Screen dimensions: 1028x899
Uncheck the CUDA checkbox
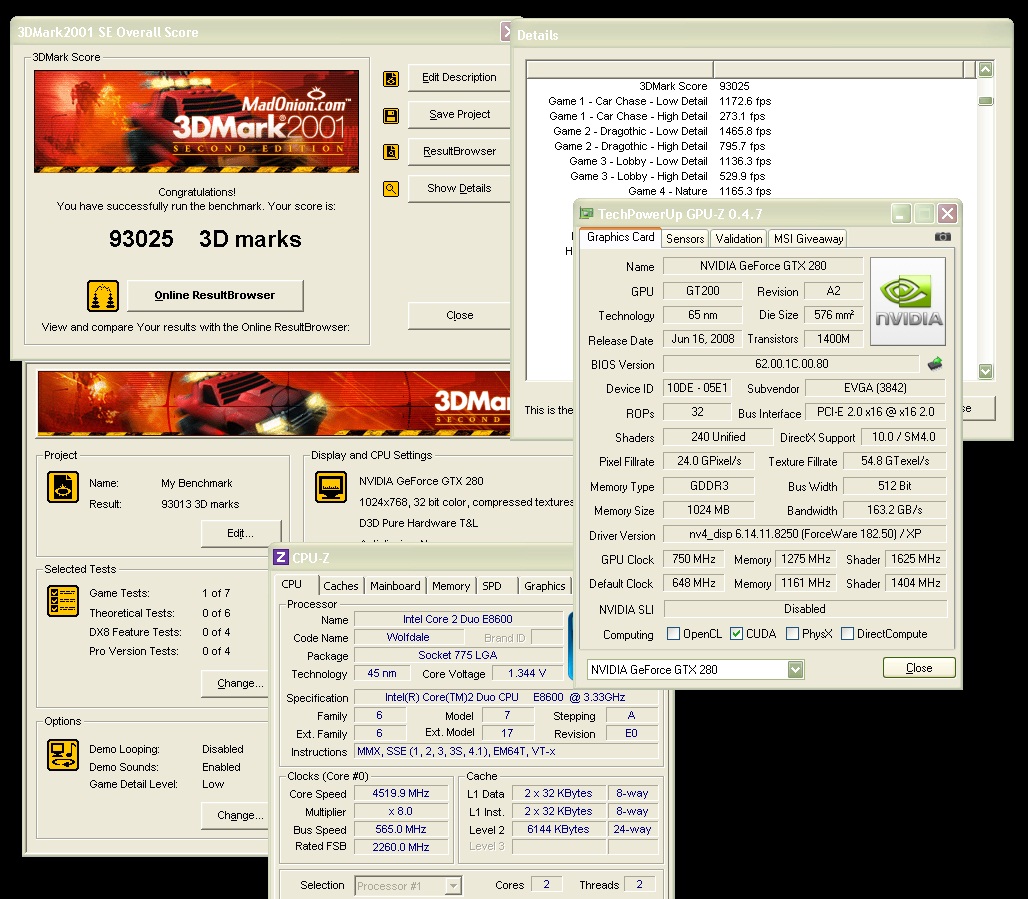(x=737, y=634)
